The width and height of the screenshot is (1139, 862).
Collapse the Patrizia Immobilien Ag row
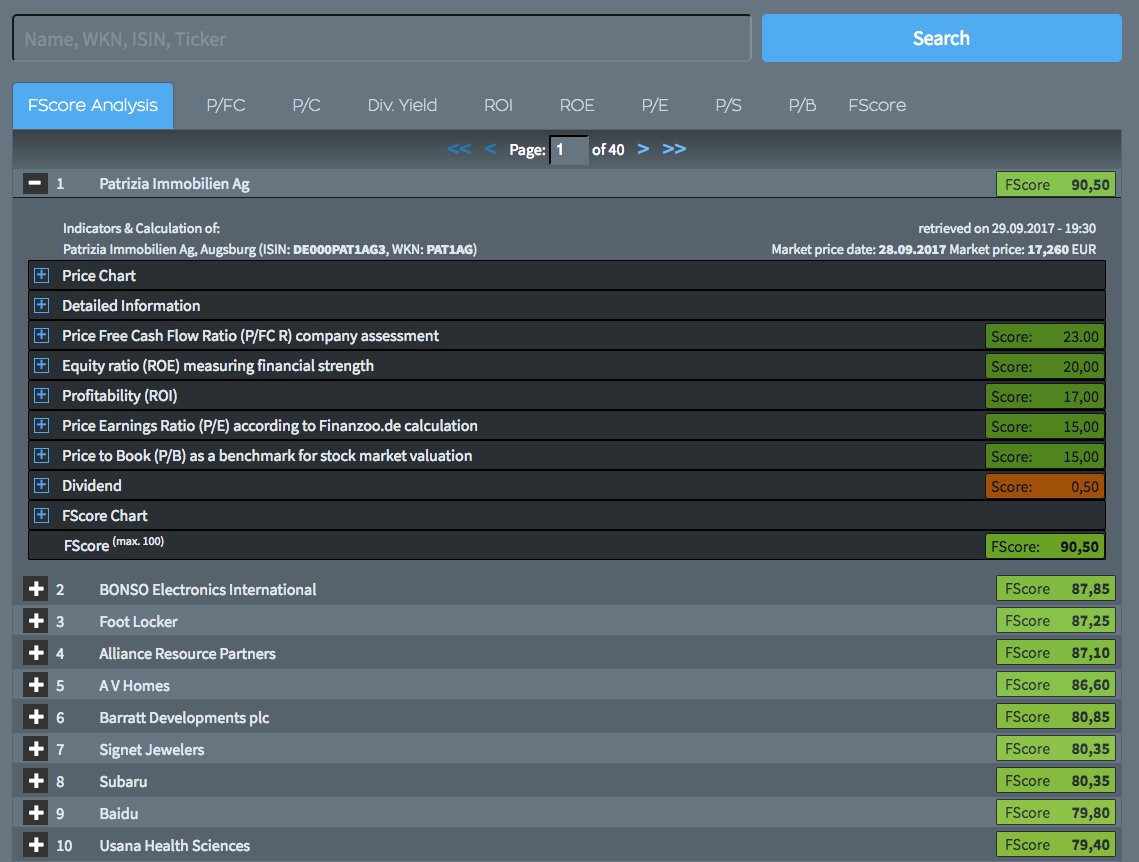tap(35, 184)
